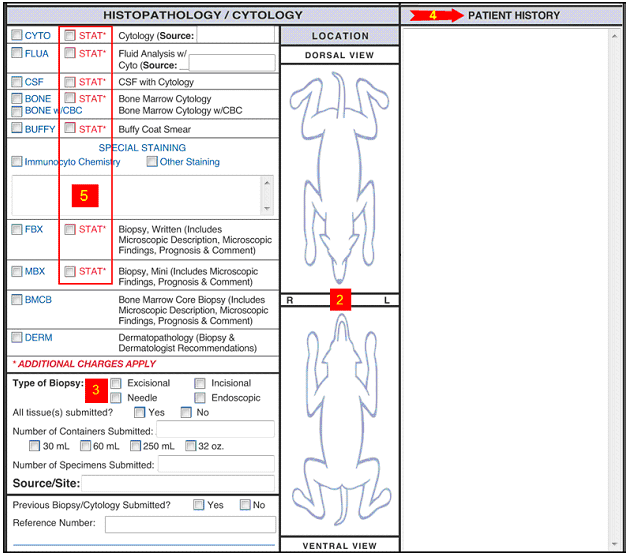Screen dimensions: 629x557
Task: Check the 30 mL container size
Action: click(x=34, y=446)
